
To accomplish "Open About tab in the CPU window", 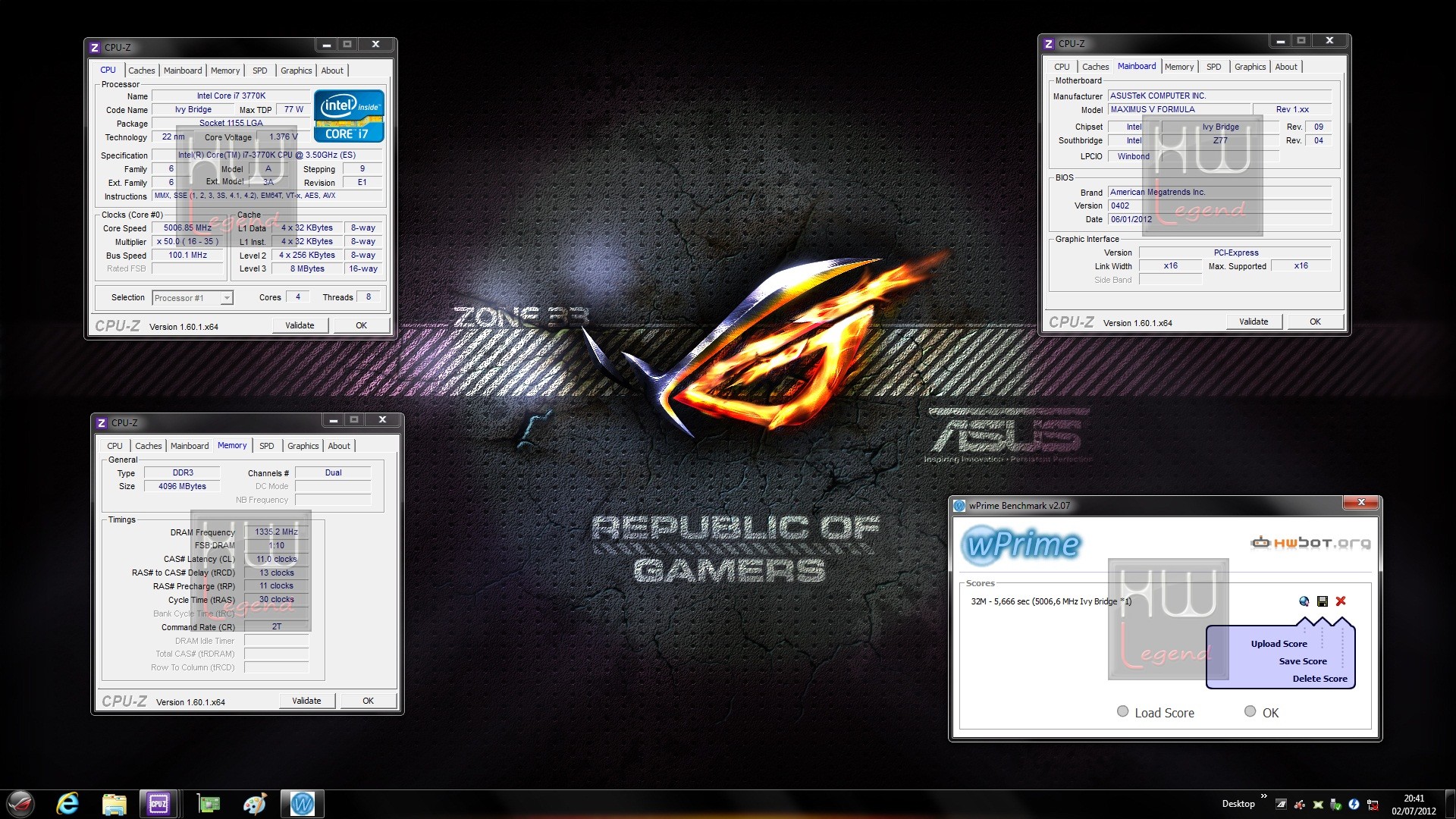I will pos(332,71).
